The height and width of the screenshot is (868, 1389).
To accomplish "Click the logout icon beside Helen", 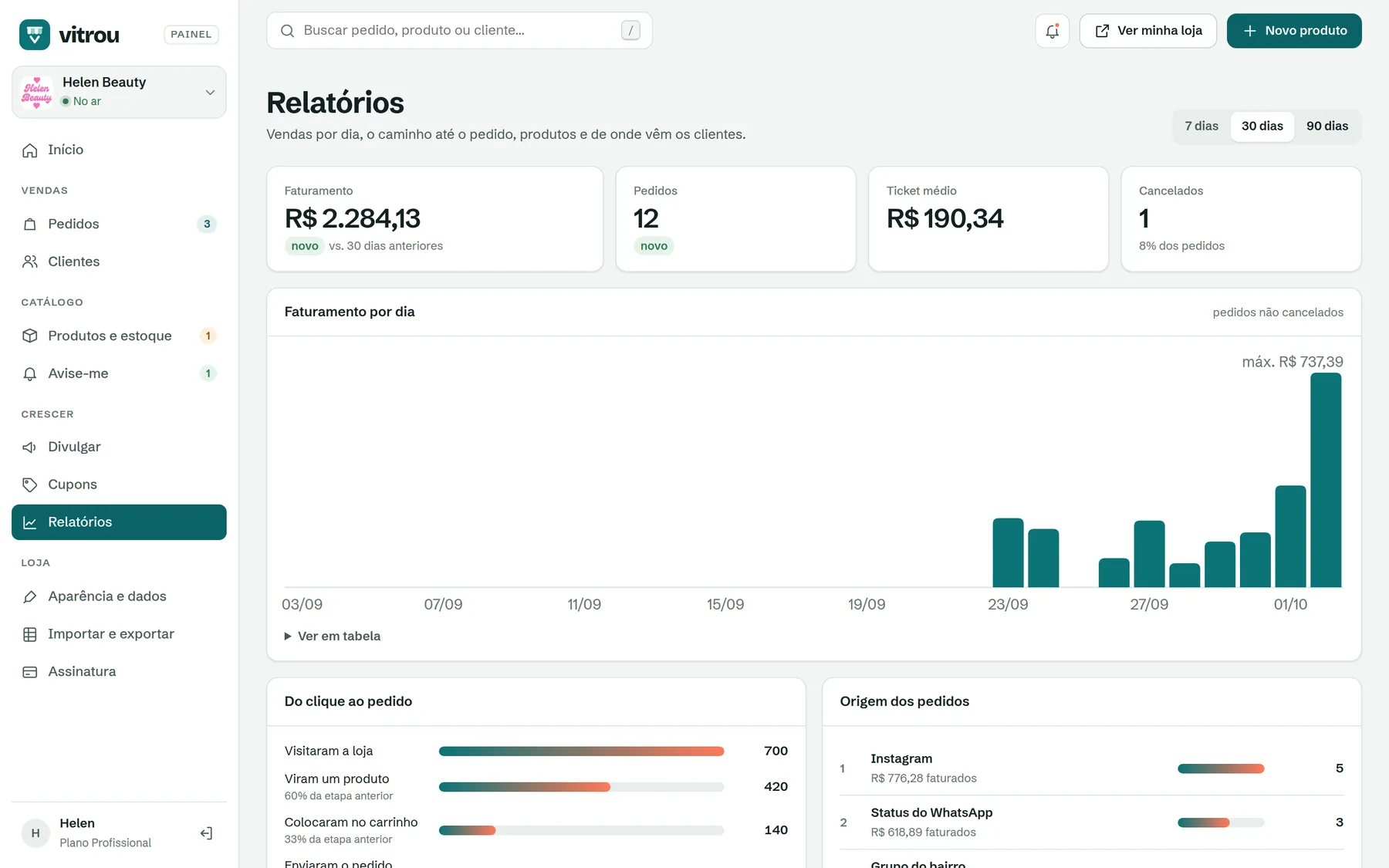I will (206, 833).
